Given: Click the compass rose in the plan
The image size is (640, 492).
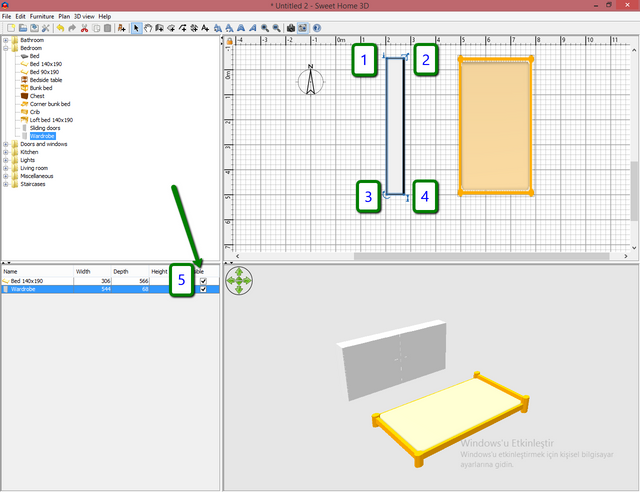Looking at the screenshot, I should pyautogui.click(x=311, y=80).
